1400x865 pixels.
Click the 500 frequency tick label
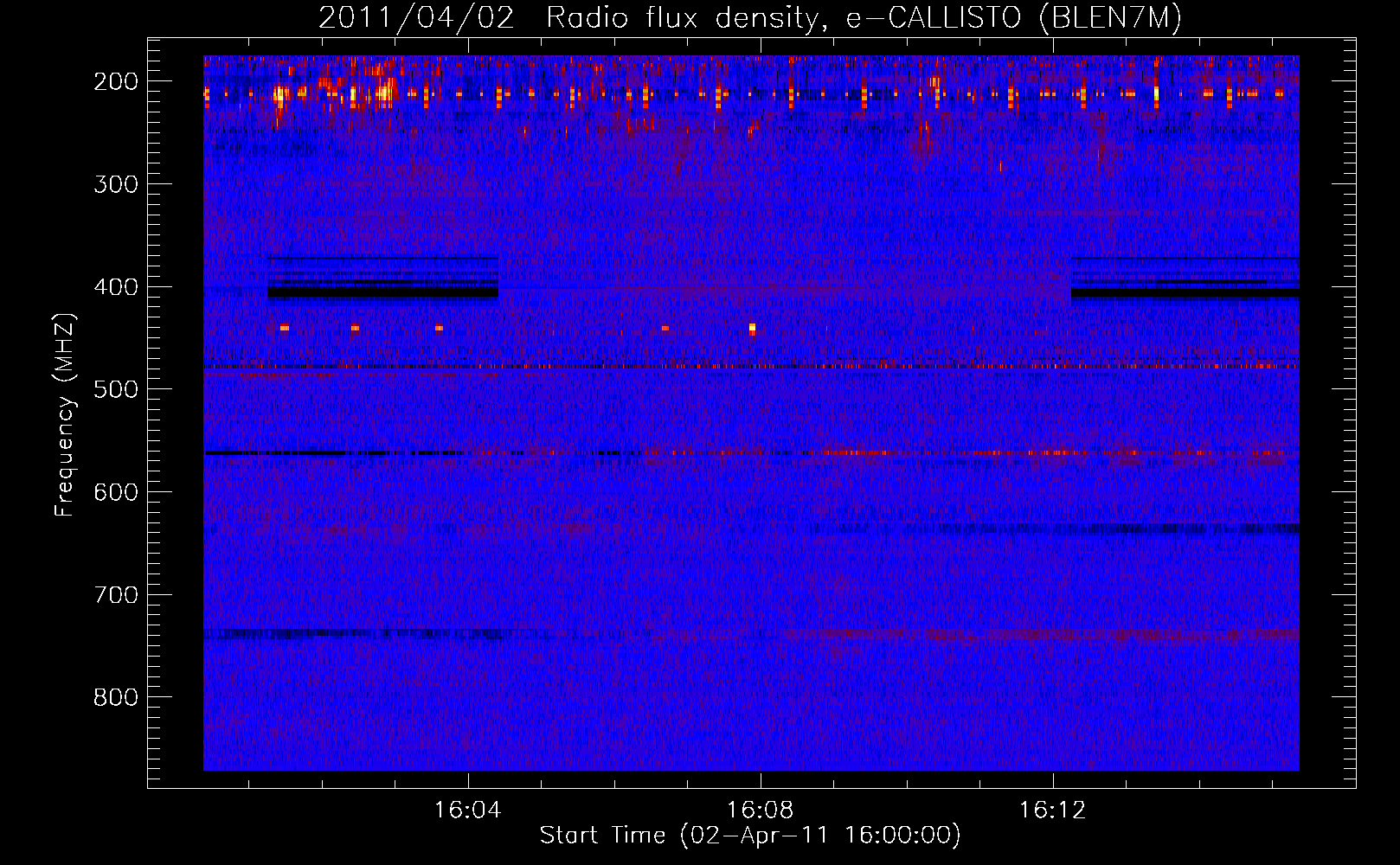(x=115, y=389)
